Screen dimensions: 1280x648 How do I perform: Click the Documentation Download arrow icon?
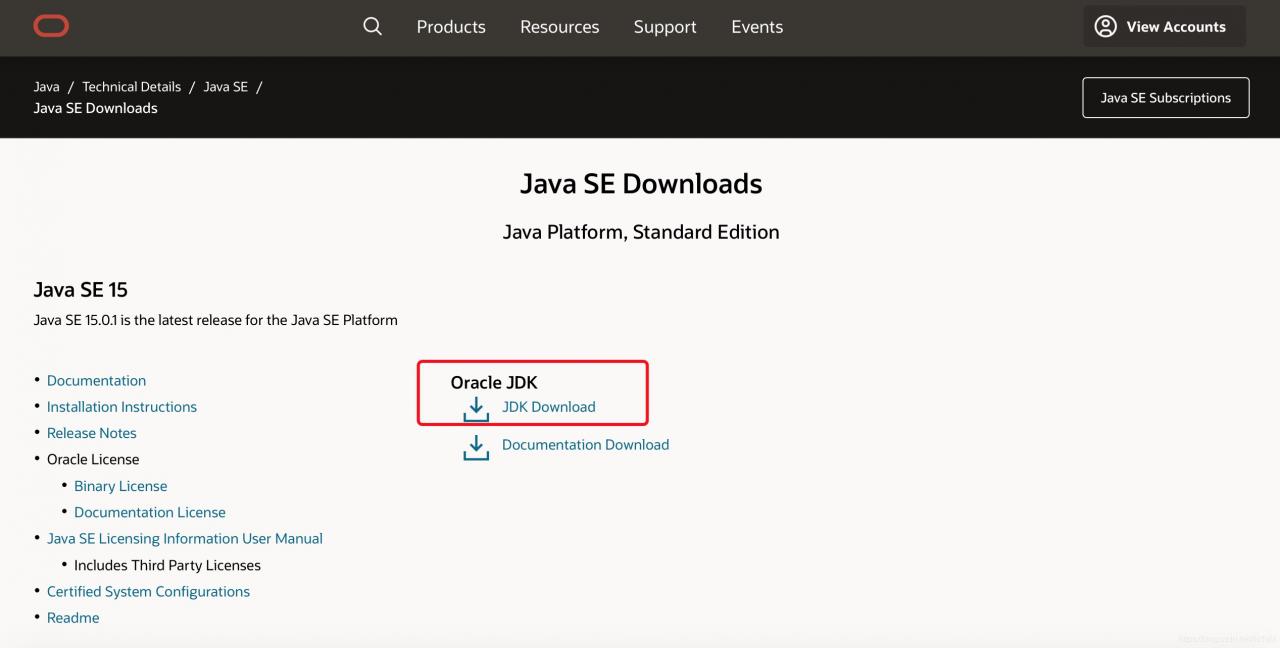(x=476, y=447)
